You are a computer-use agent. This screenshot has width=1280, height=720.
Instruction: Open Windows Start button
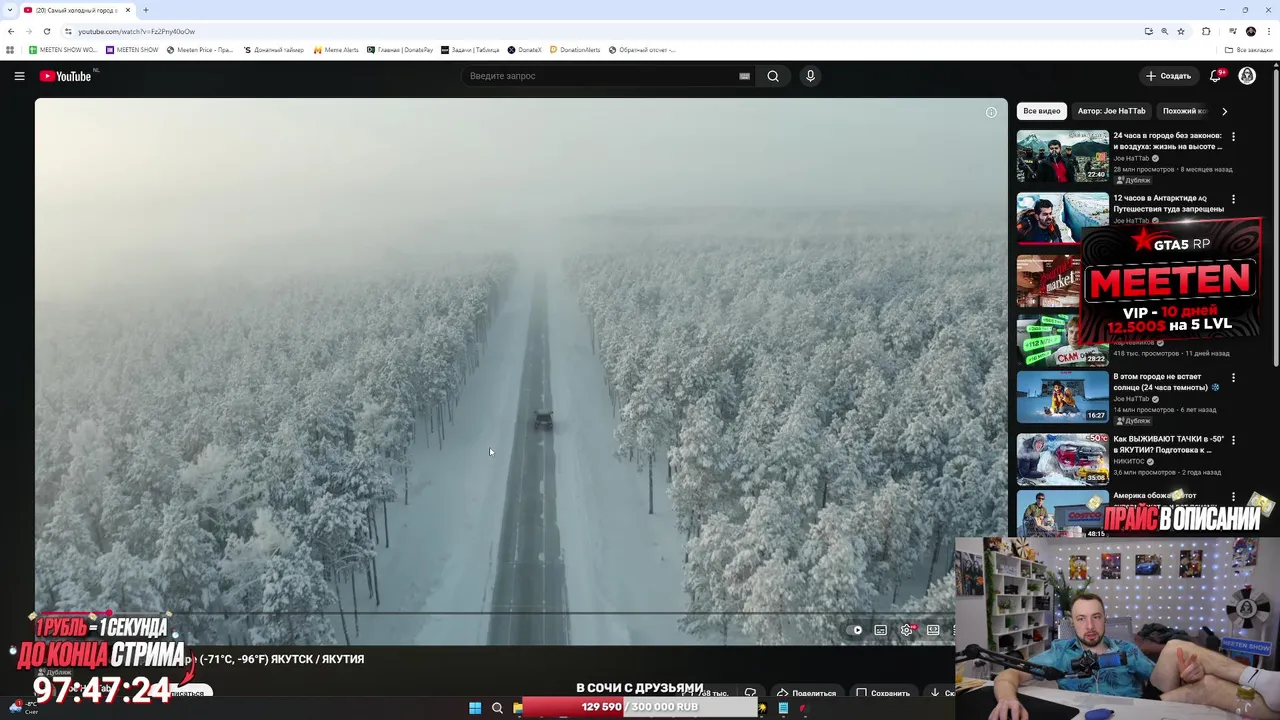click(x=475, y=708)
